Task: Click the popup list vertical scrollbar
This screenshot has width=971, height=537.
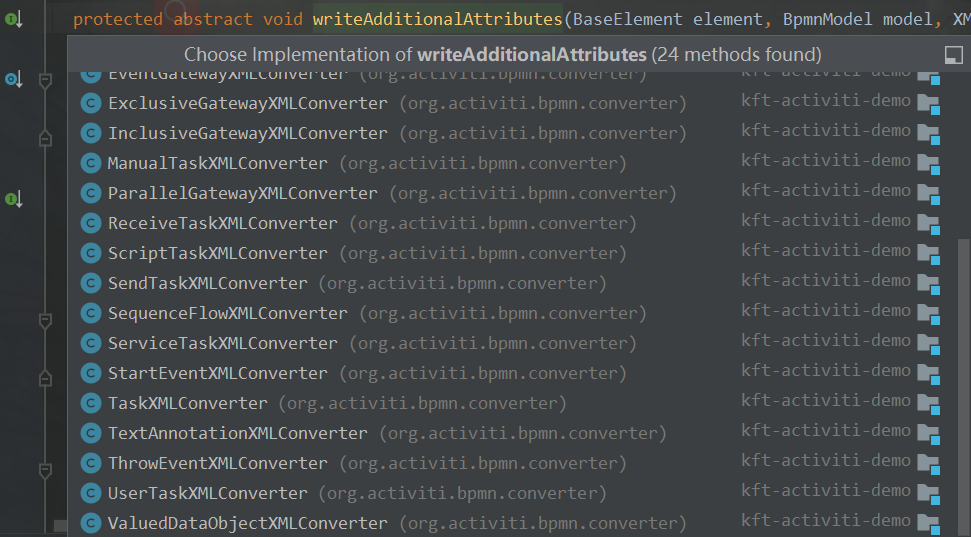Action: tap(964, 388)
